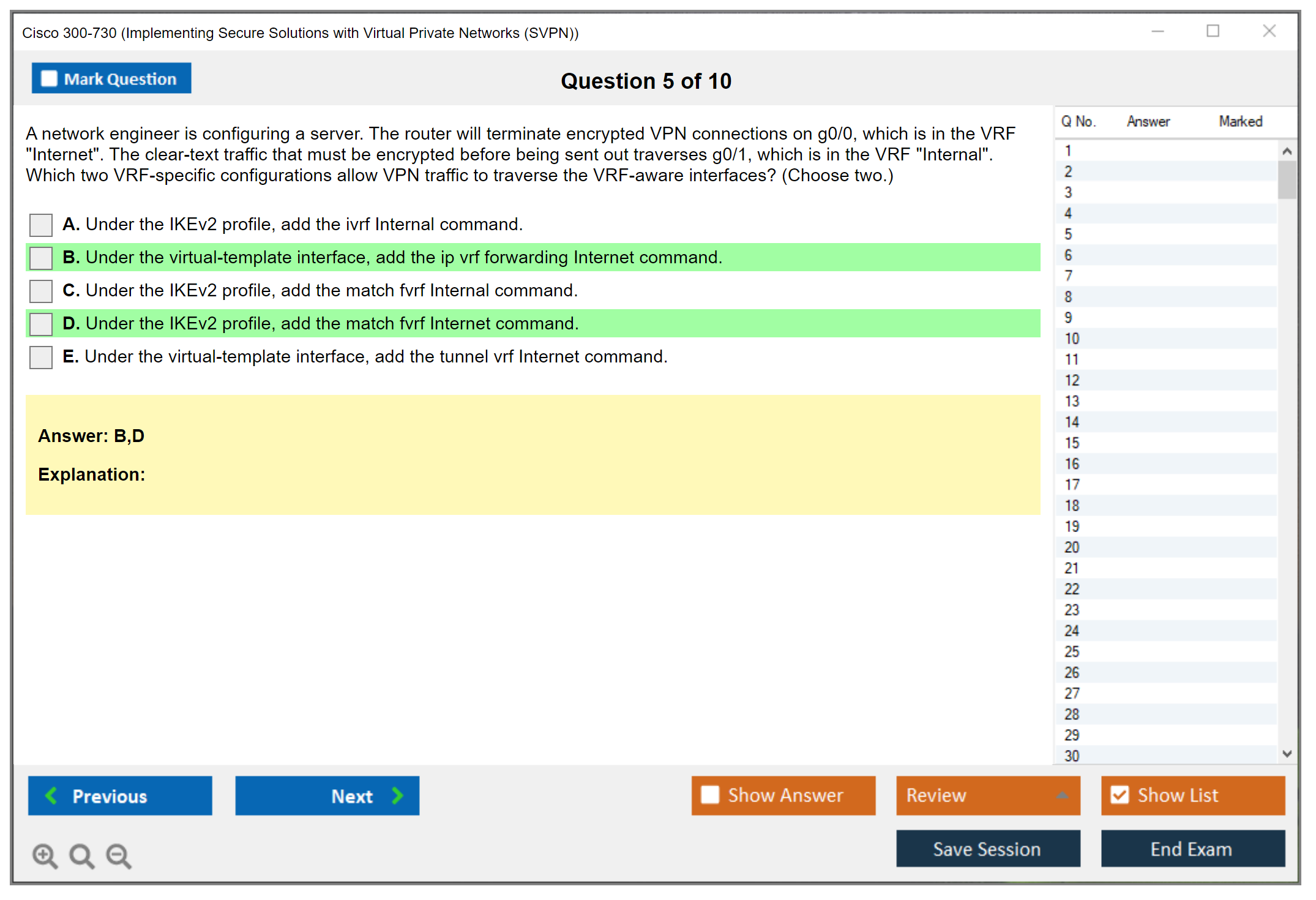Image resolution: width=1316 pixels, height=900 pixels.
Task: Toggle the Show Answer checkbox
Action: click(x=710, y=795)
